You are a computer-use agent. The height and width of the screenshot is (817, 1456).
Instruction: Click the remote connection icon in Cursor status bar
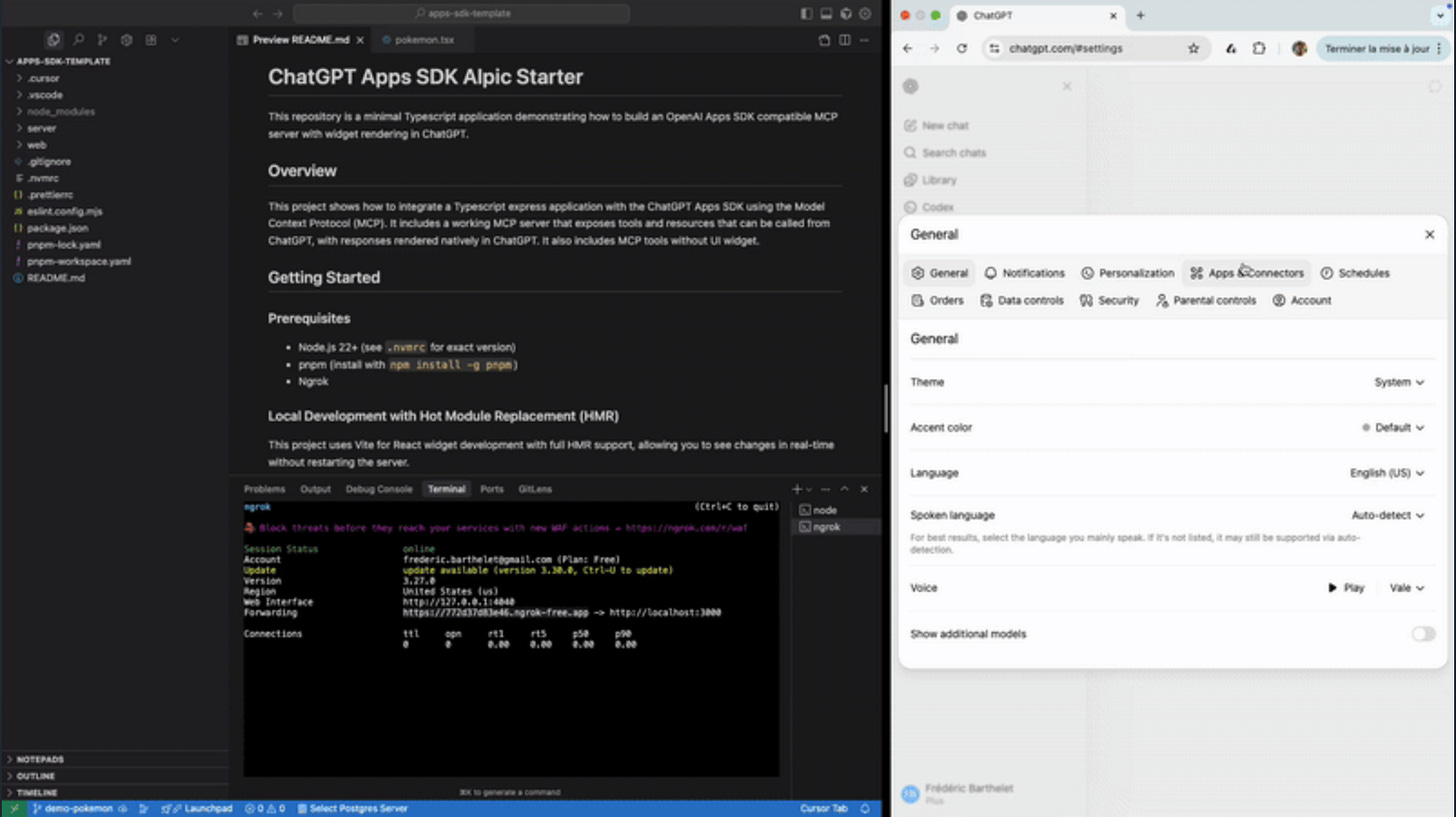(14, 808)
